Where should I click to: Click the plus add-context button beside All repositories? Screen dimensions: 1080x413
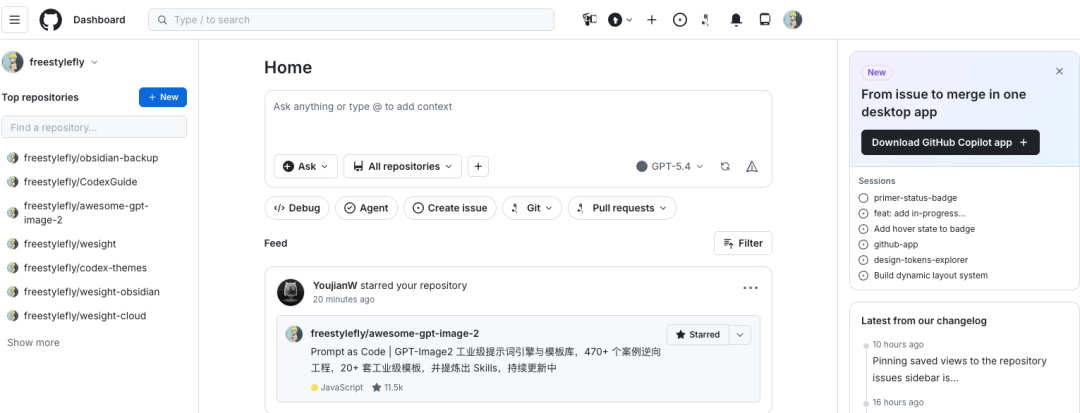[479, 167]
